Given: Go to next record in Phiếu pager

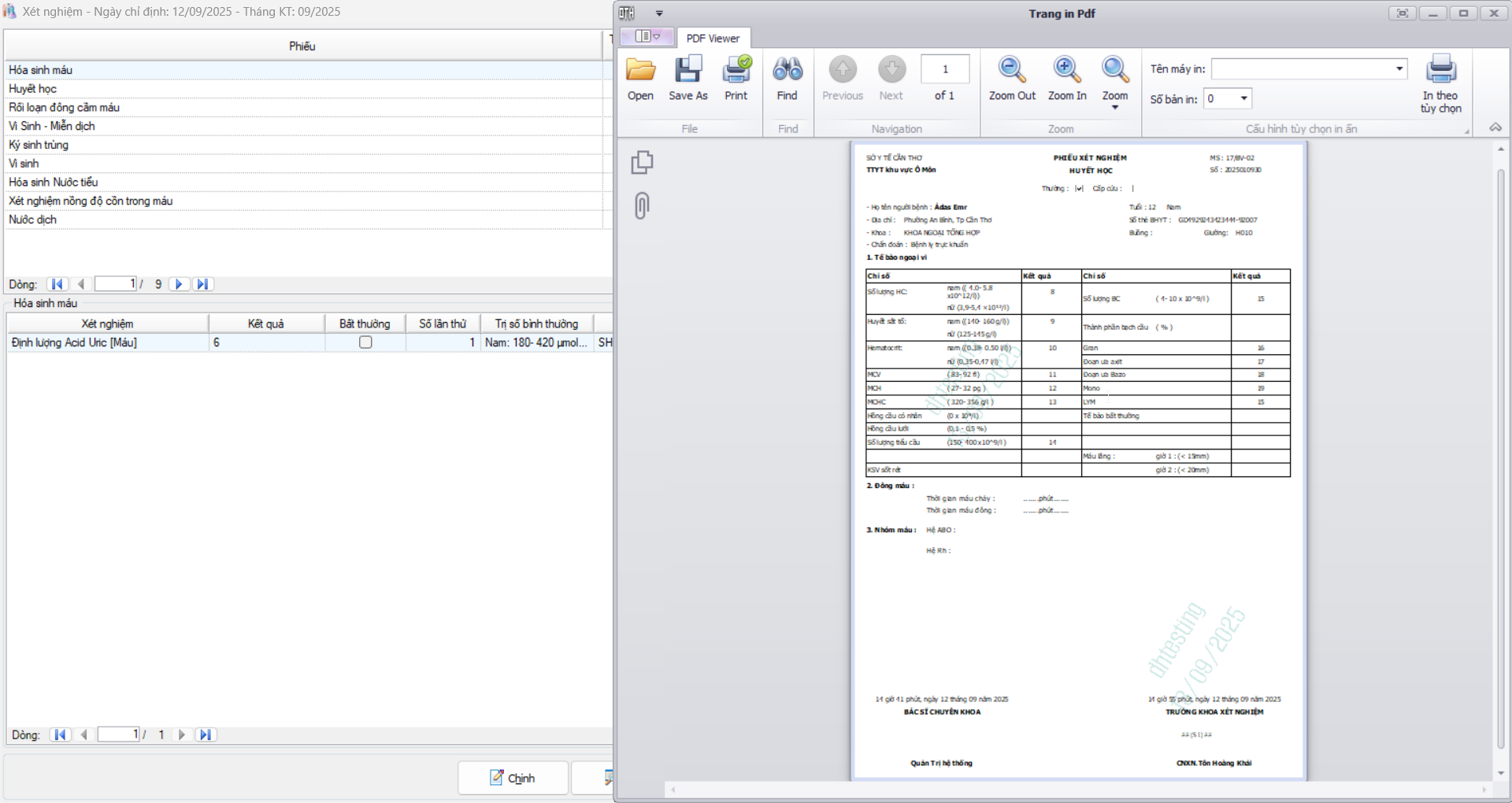Looking at the screenshot, I should 179,284.
